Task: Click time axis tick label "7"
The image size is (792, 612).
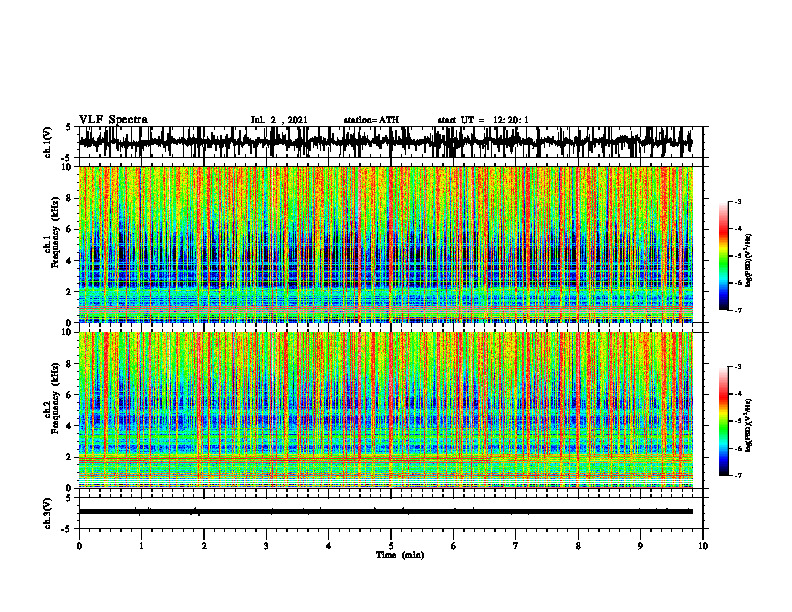Action: point(516,546)
